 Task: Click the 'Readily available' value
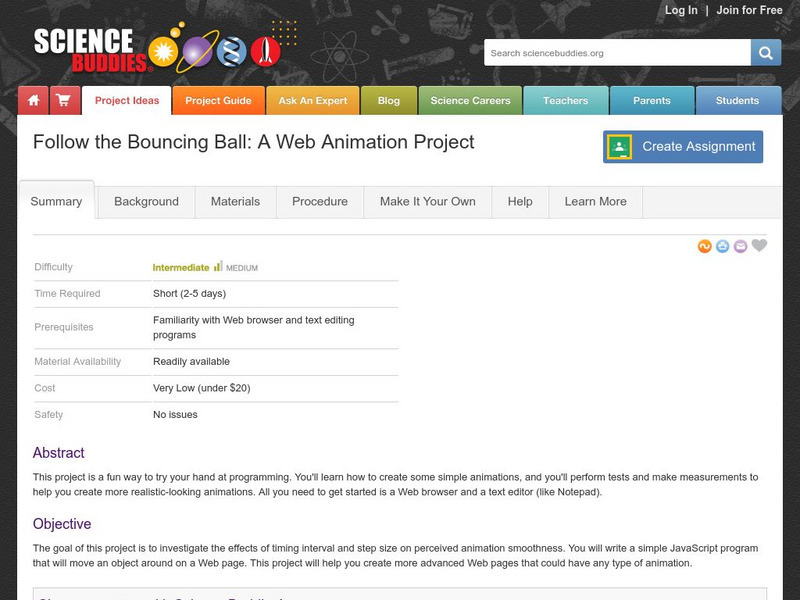191,361
